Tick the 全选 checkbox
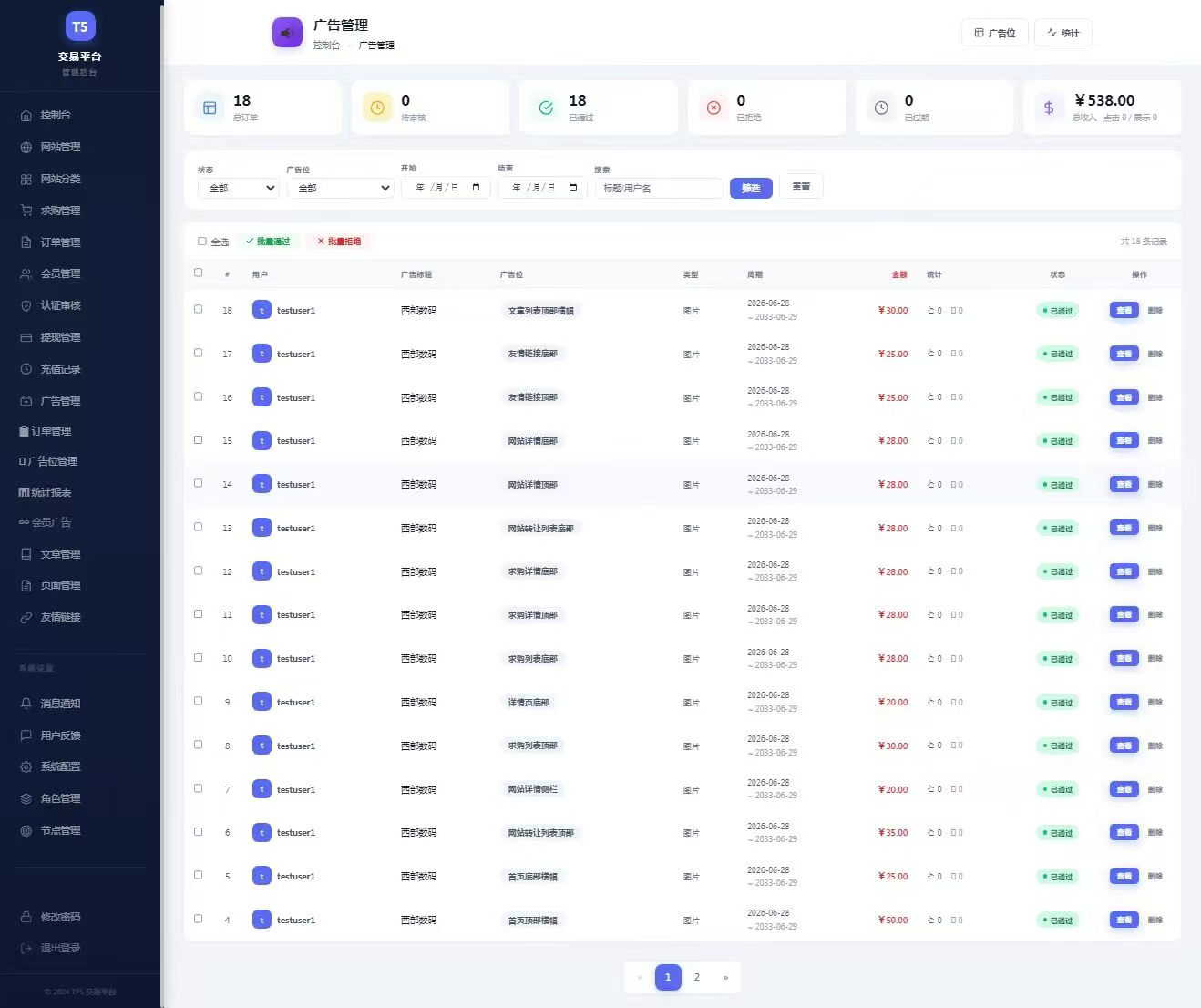This screenshot has width=1201, height=1008. tap(202, 242)
